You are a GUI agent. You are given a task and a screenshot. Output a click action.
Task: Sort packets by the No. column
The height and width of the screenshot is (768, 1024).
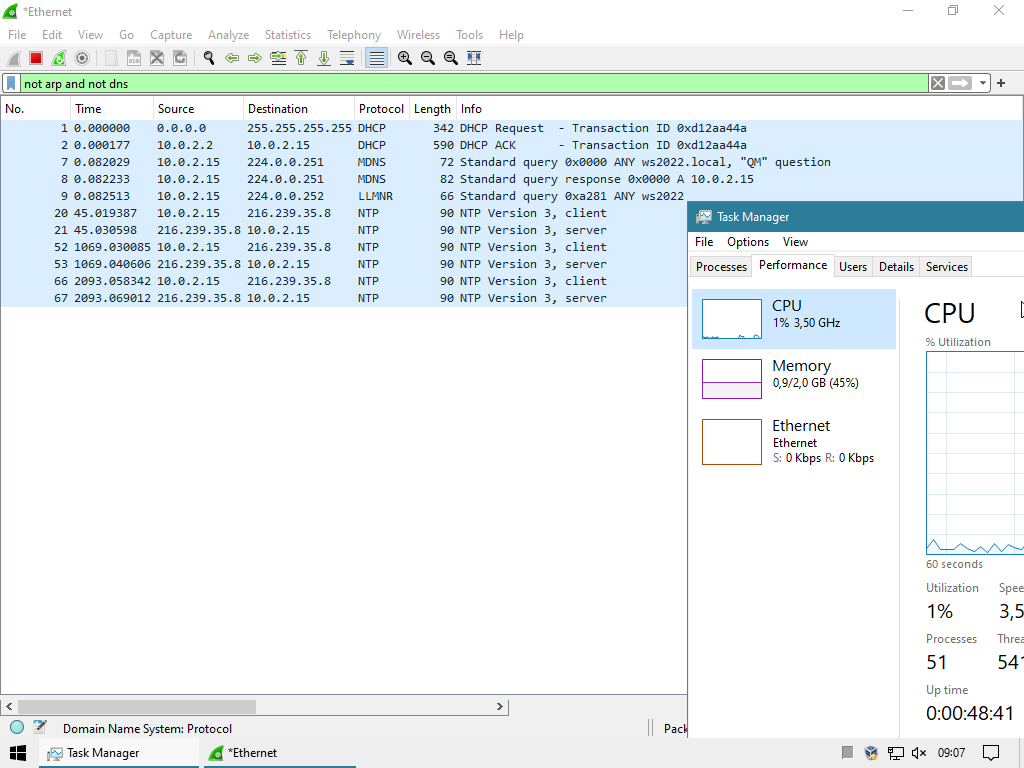[x=35, y=109]
